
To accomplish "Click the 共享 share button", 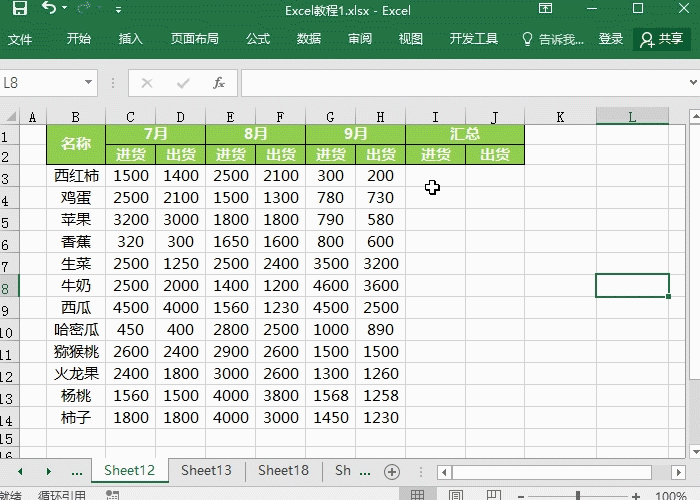I will click(x=662, y=39).
